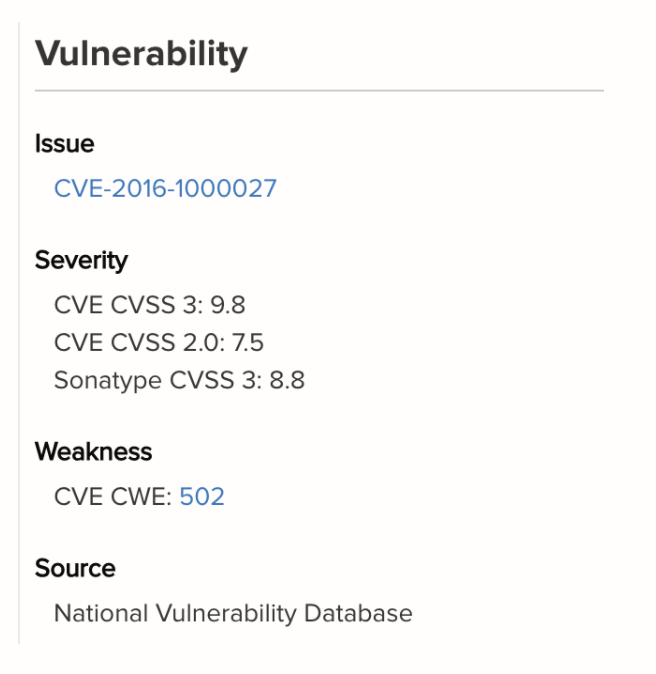Click the word Database in the Source entry
656x674 pixels.
[x=364, y=612]
